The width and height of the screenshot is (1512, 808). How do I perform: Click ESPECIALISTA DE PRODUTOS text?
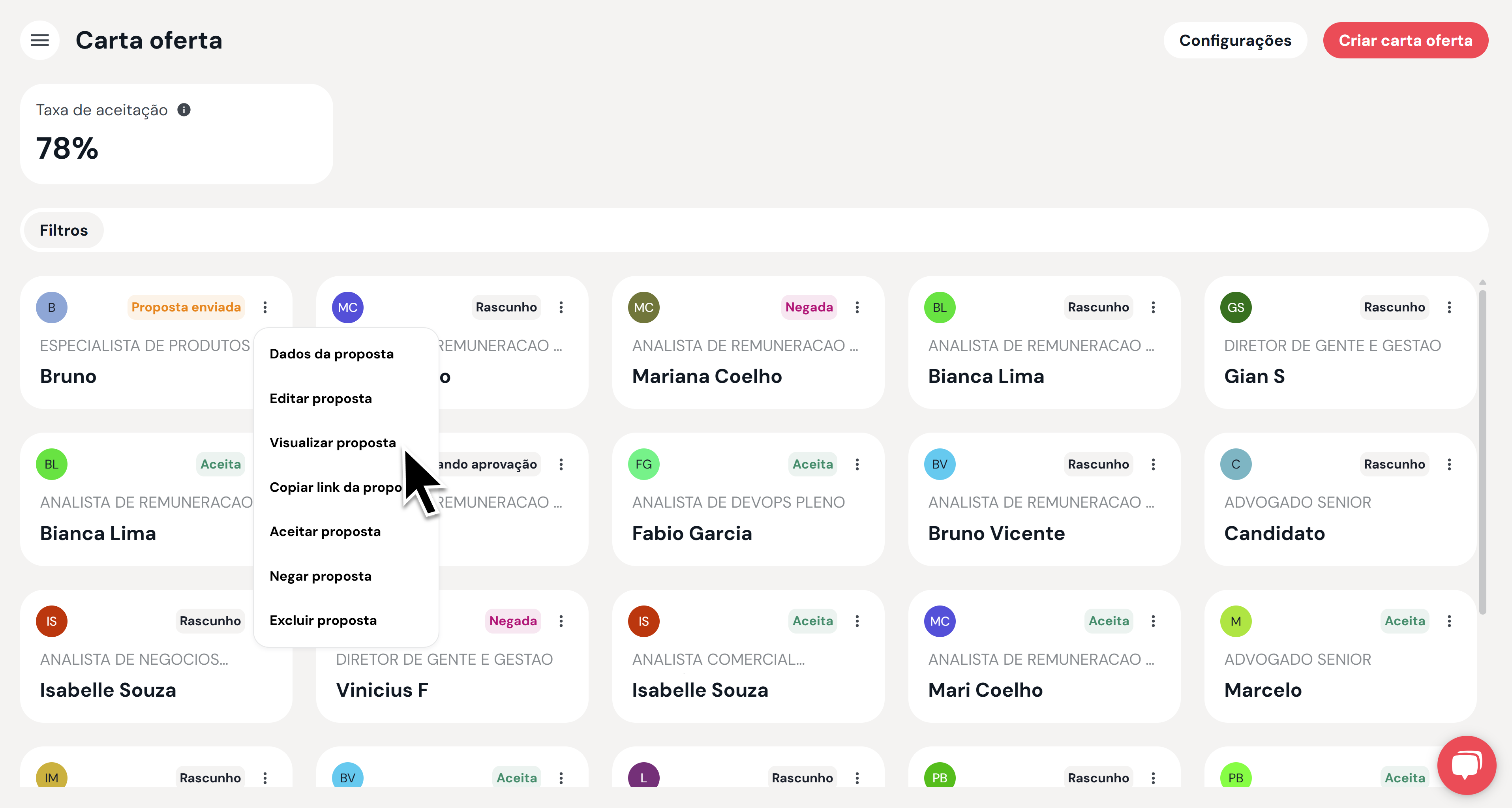pyautogui.click(x=145, y=346)
